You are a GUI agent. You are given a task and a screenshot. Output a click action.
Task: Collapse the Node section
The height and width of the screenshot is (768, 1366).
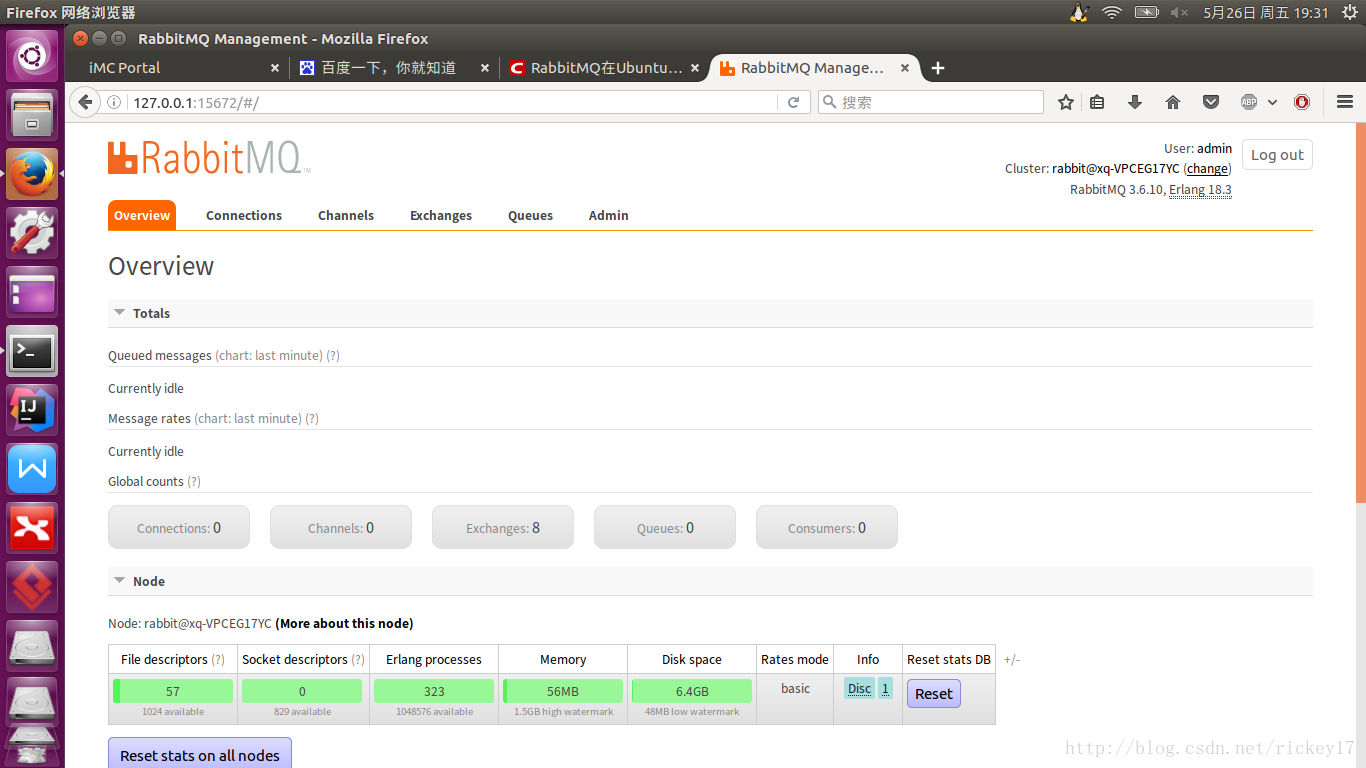119,581
